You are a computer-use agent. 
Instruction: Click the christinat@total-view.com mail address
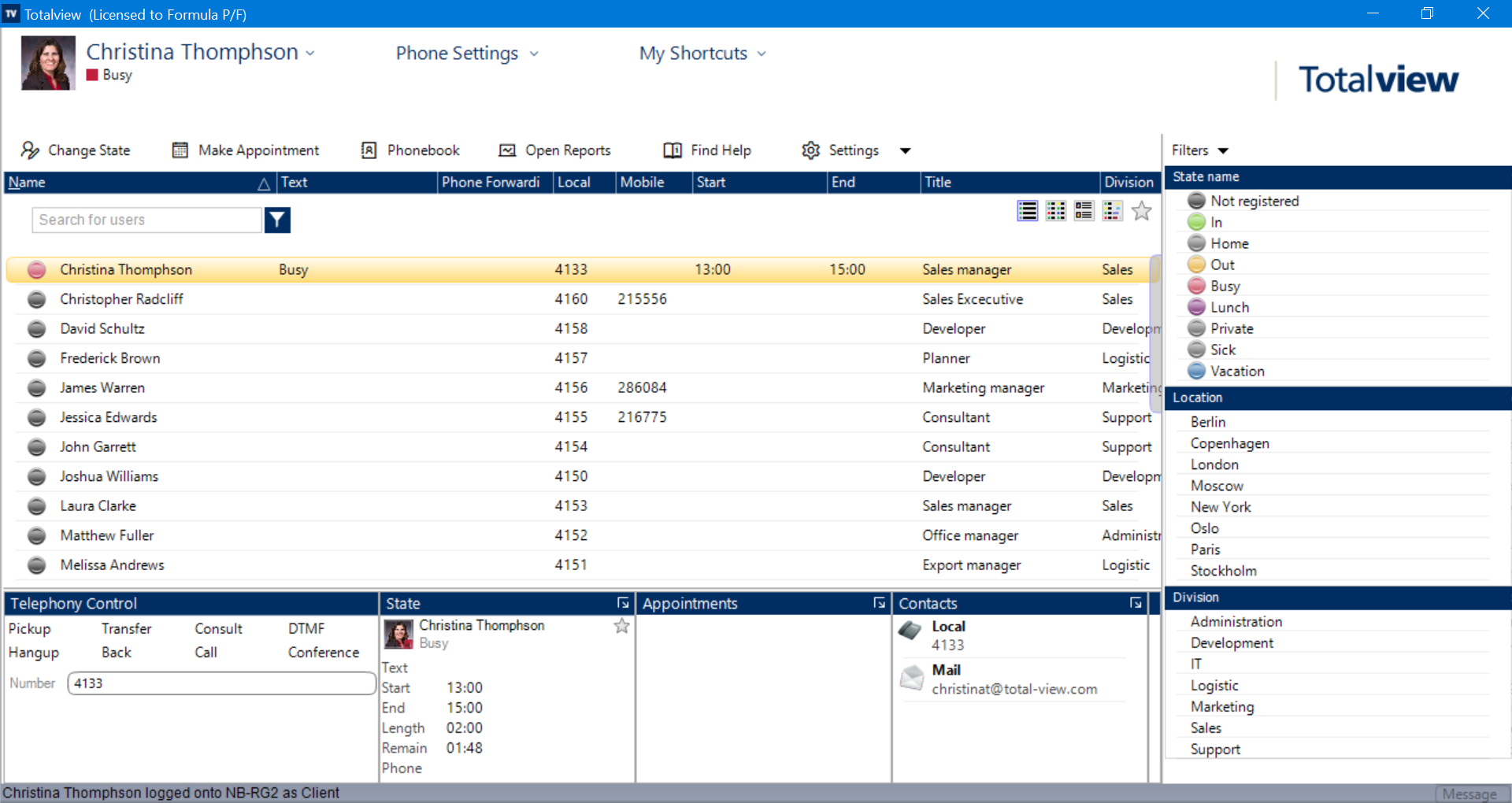pyautogui.click(x=1014, y=690)
